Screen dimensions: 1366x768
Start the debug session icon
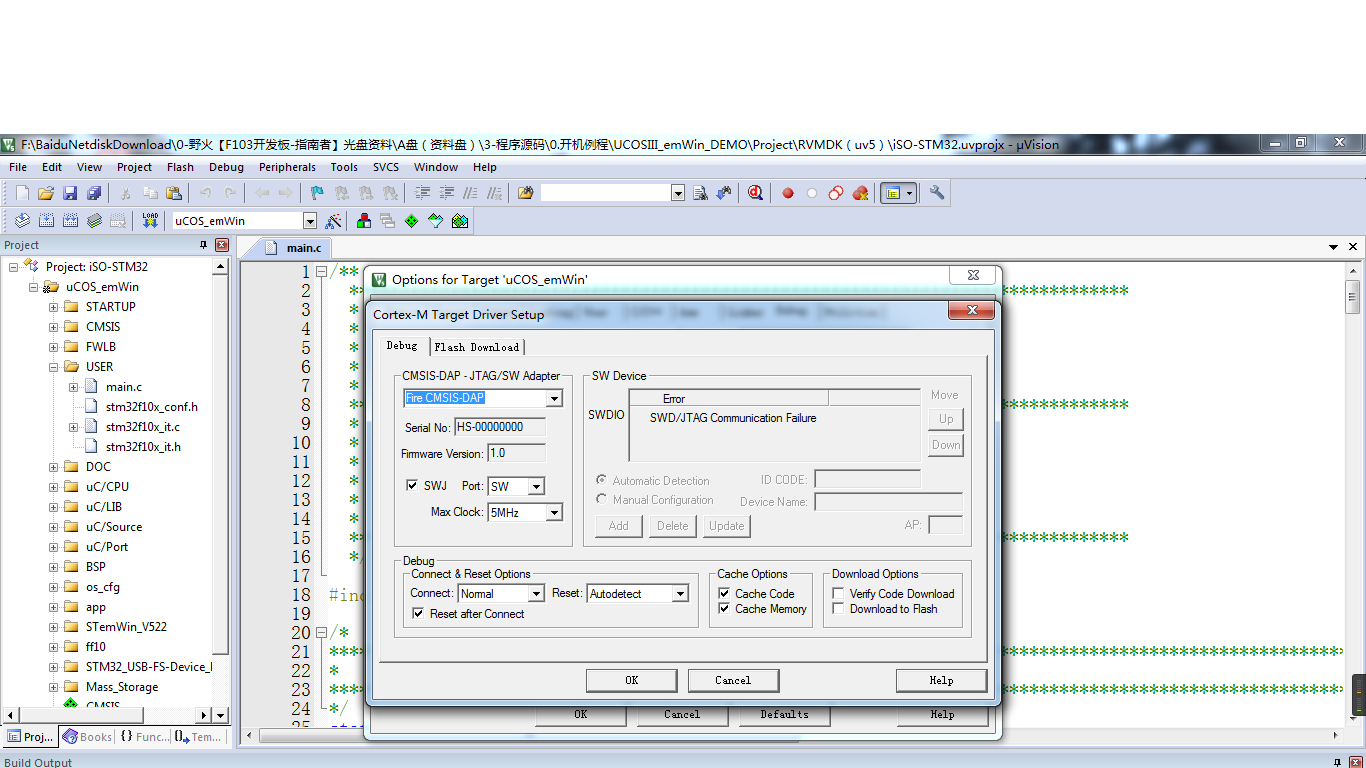tap(756, 193)
